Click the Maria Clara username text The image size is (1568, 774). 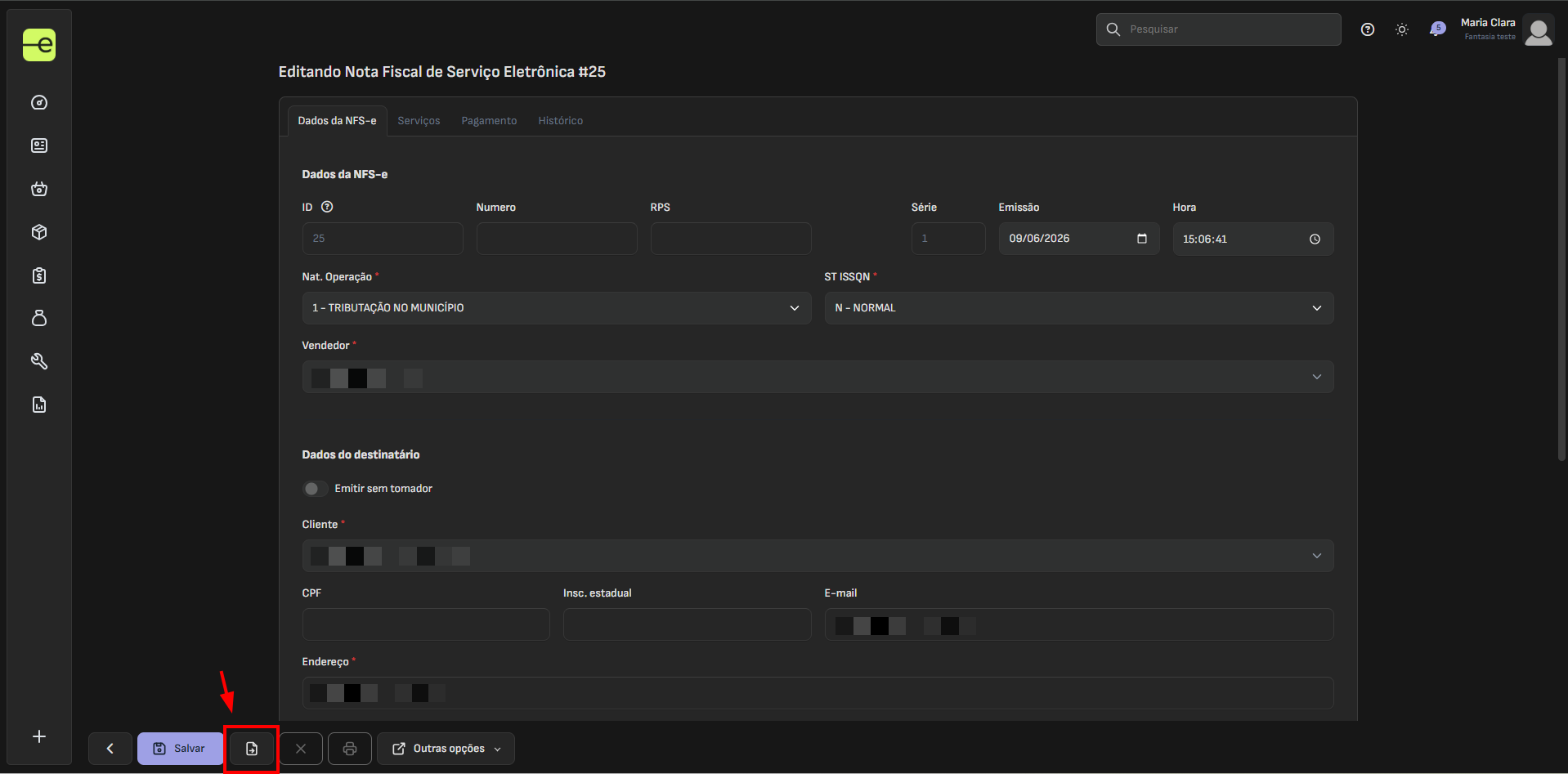[x=1488, y=23]
